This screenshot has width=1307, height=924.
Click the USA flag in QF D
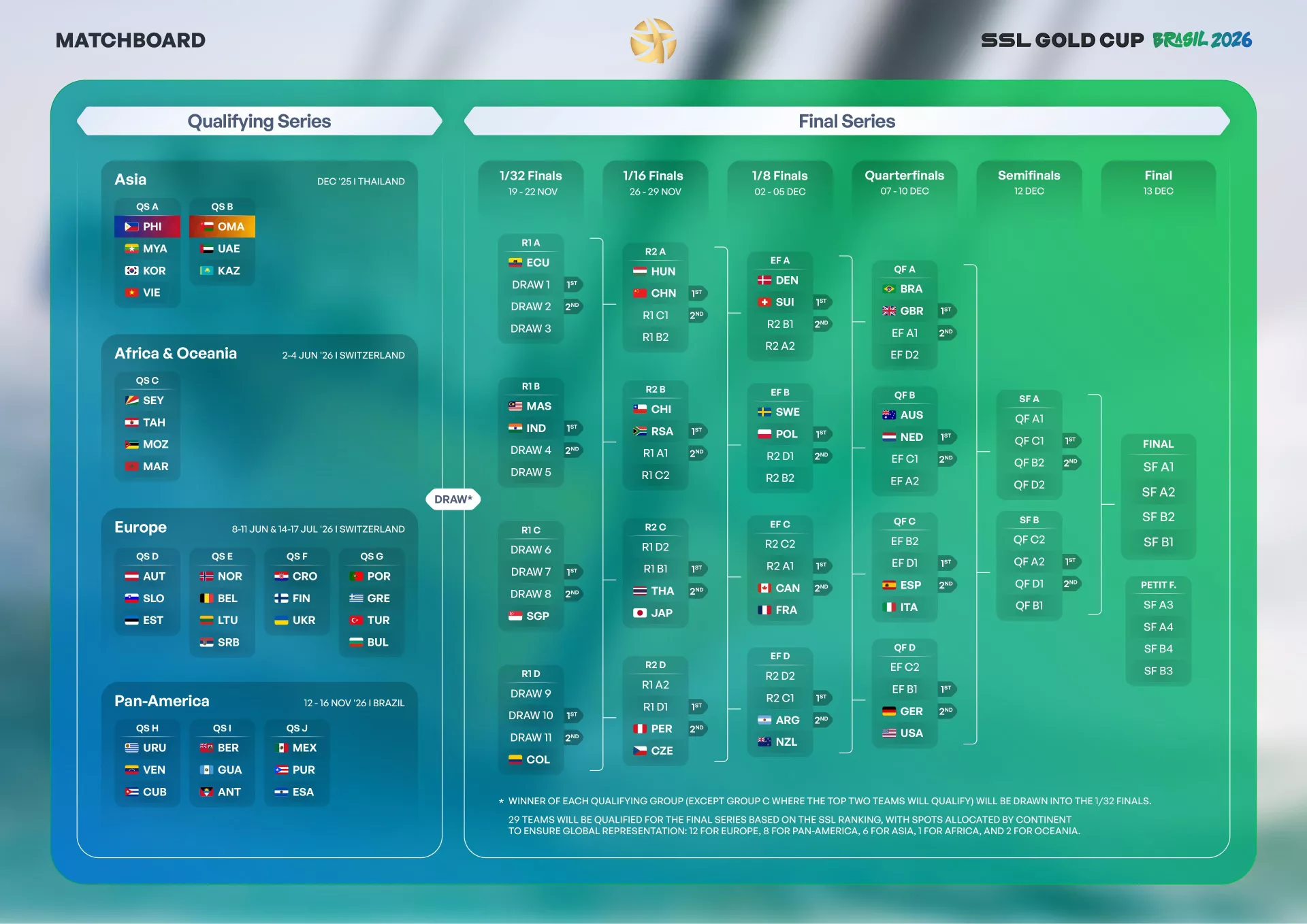[x=889, y=733]
